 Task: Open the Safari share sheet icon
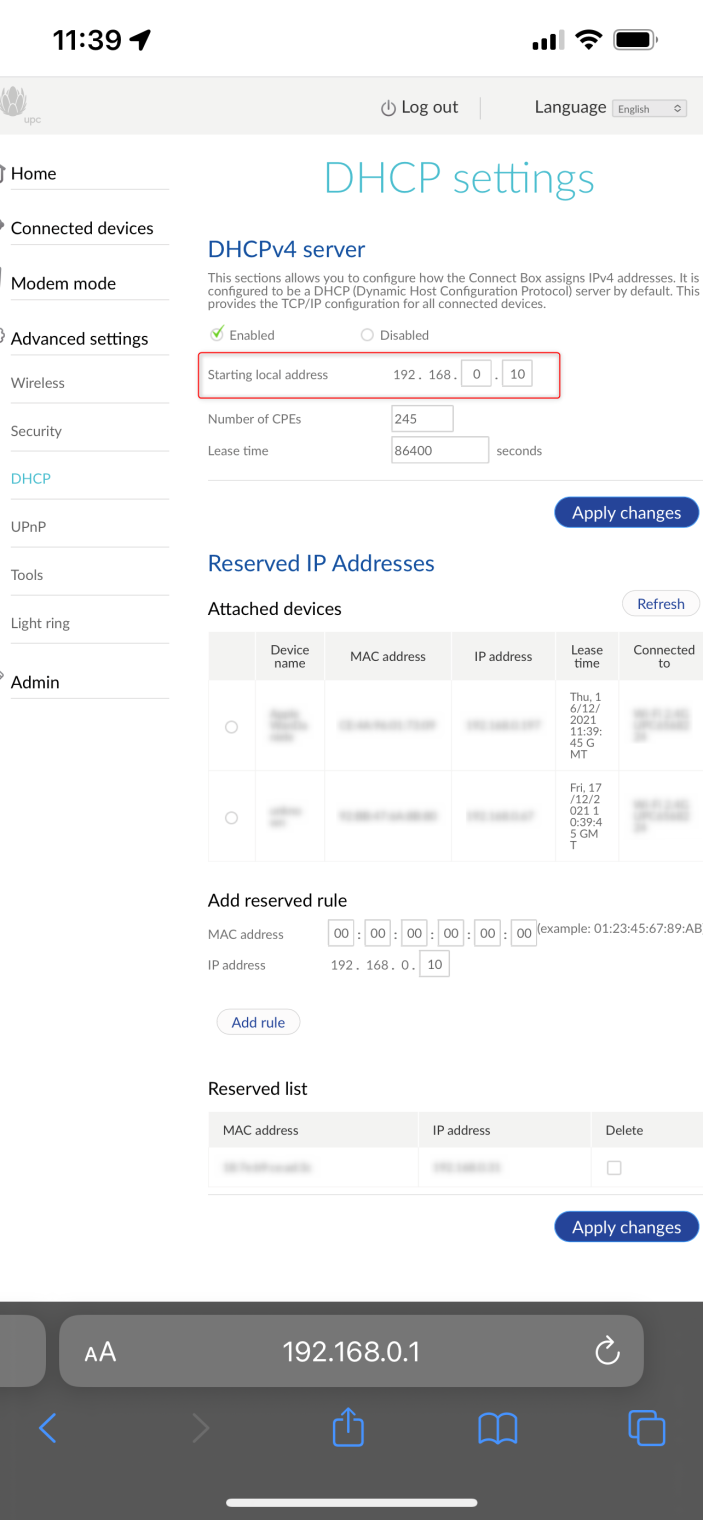(348, 1428)
